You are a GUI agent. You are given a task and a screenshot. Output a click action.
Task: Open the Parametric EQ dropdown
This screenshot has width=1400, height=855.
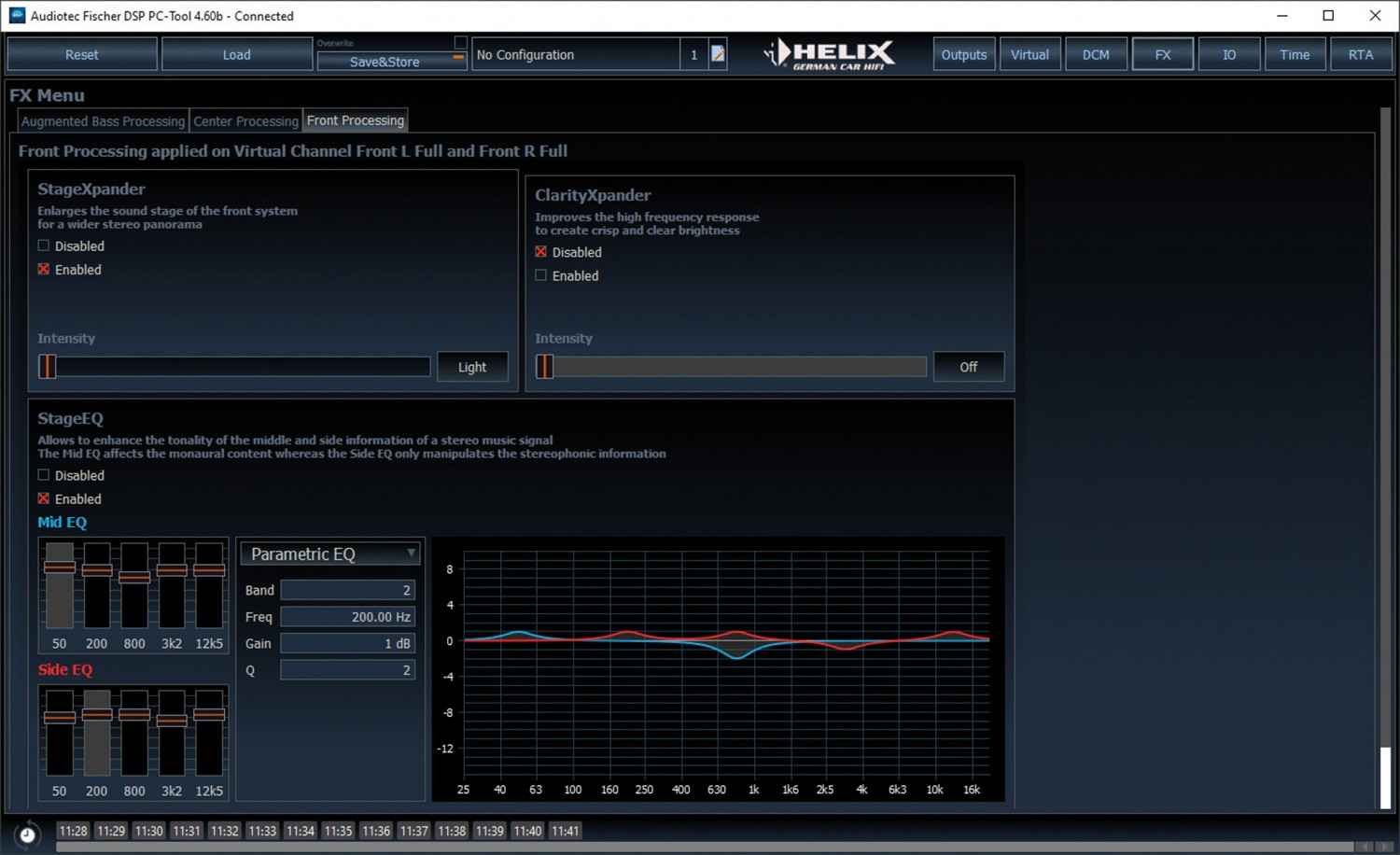click(330, 554)
